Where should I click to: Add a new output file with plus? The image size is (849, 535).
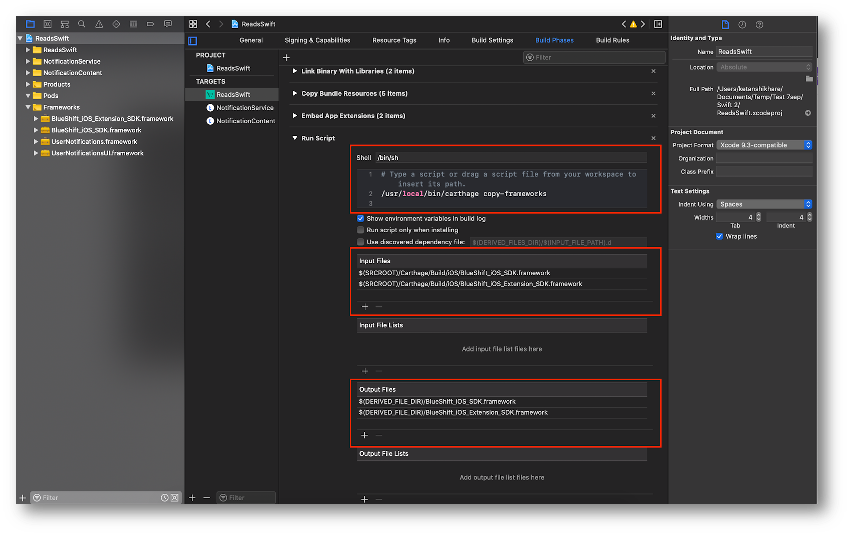364,435
